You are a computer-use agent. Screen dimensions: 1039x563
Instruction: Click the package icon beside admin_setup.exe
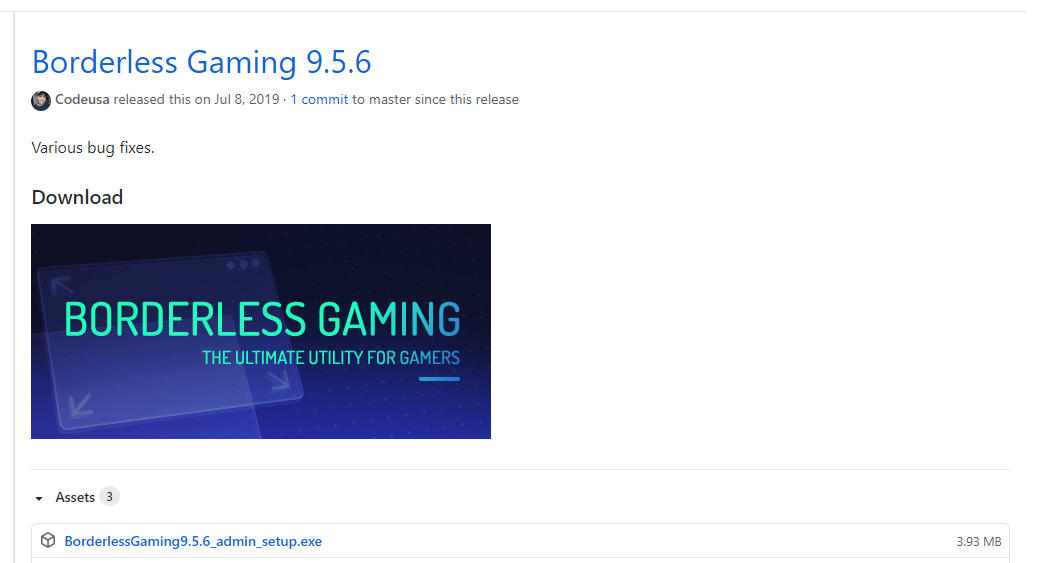[x=48, y=540]
